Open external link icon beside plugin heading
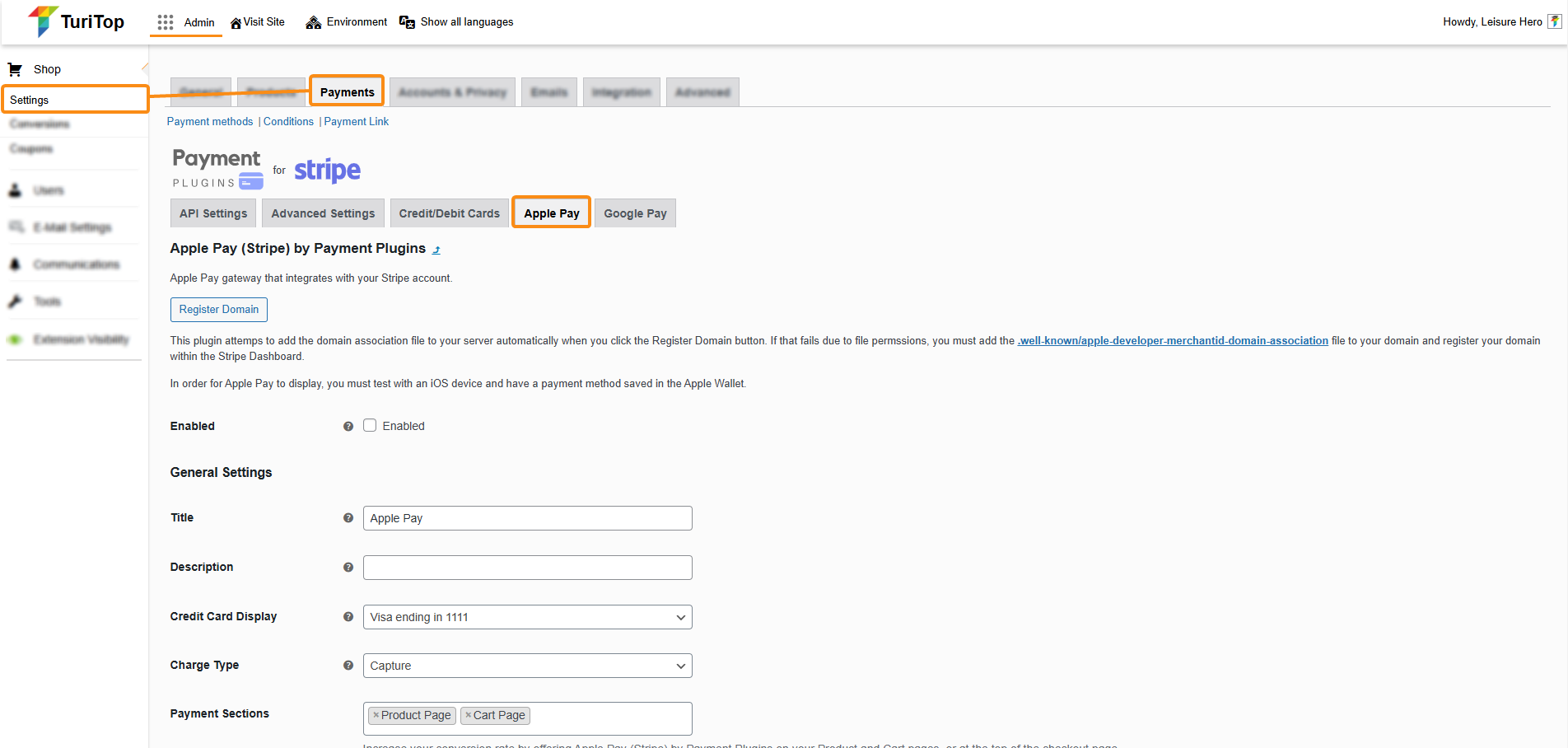Screen dimensions: 1568x748 point(436,250)
